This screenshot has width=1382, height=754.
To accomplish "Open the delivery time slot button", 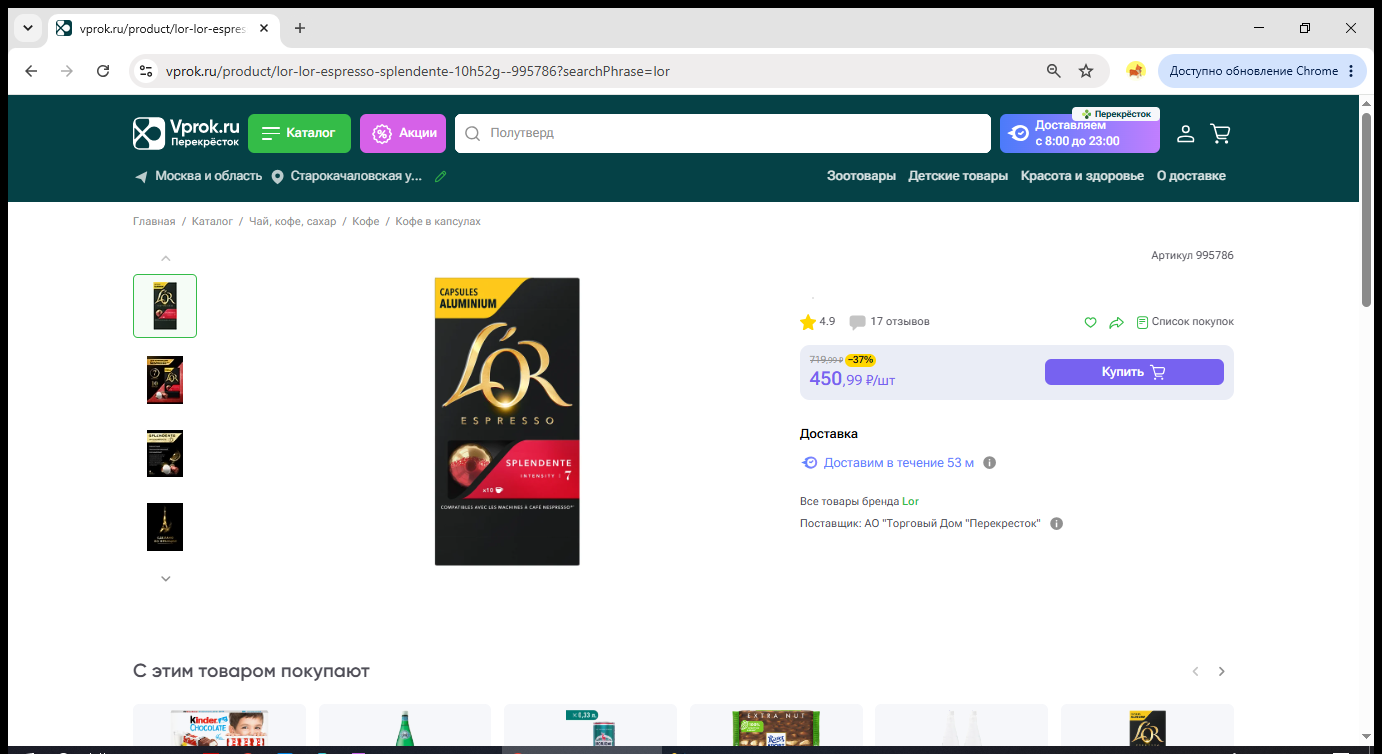I will tap(1080, 133).
